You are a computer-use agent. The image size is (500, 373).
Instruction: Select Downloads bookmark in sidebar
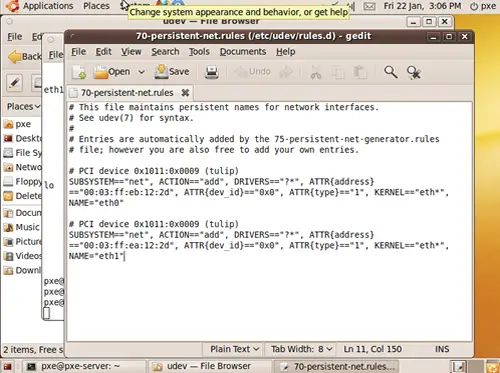23,270
